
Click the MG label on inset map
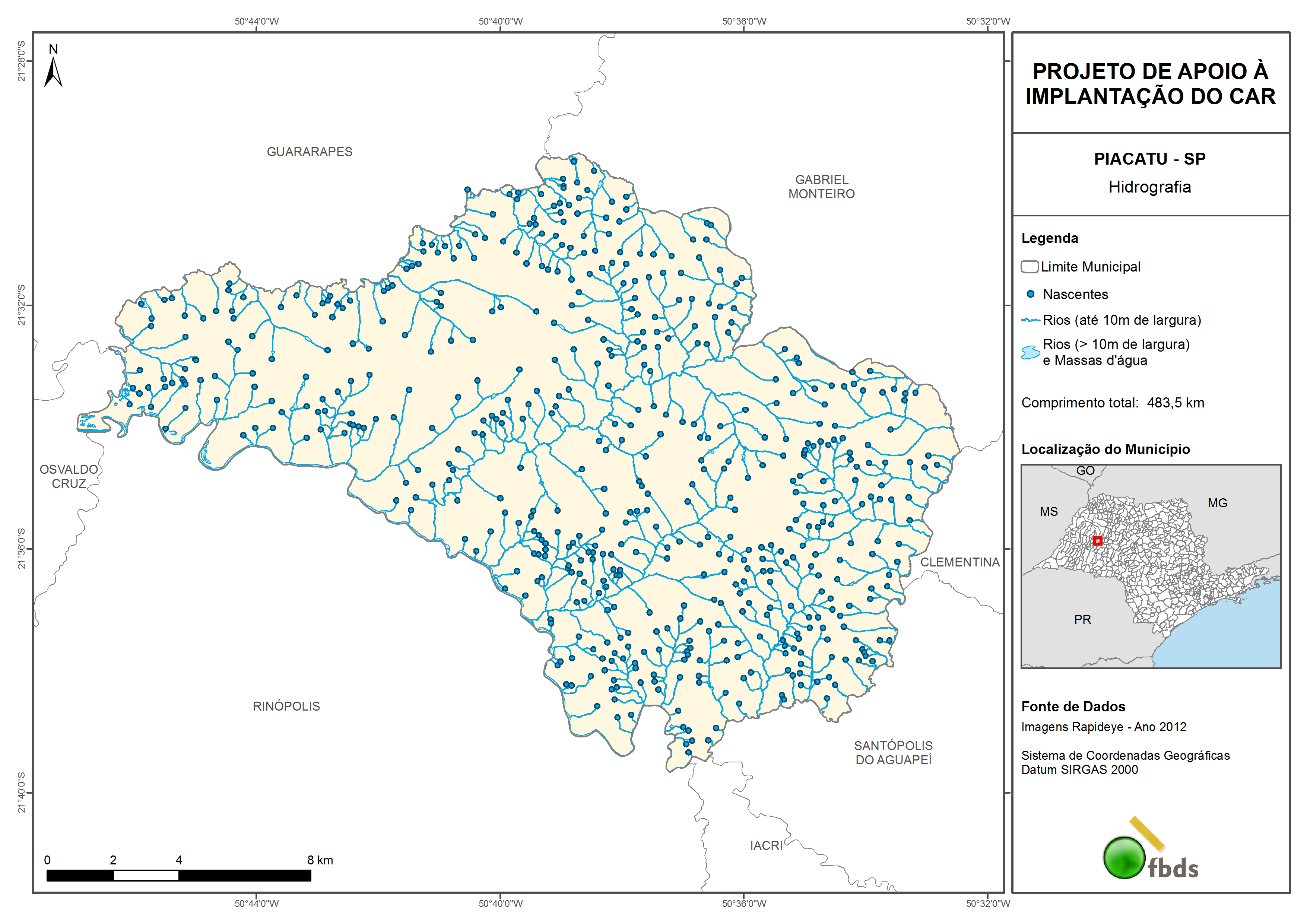(x=1217, y=503)
